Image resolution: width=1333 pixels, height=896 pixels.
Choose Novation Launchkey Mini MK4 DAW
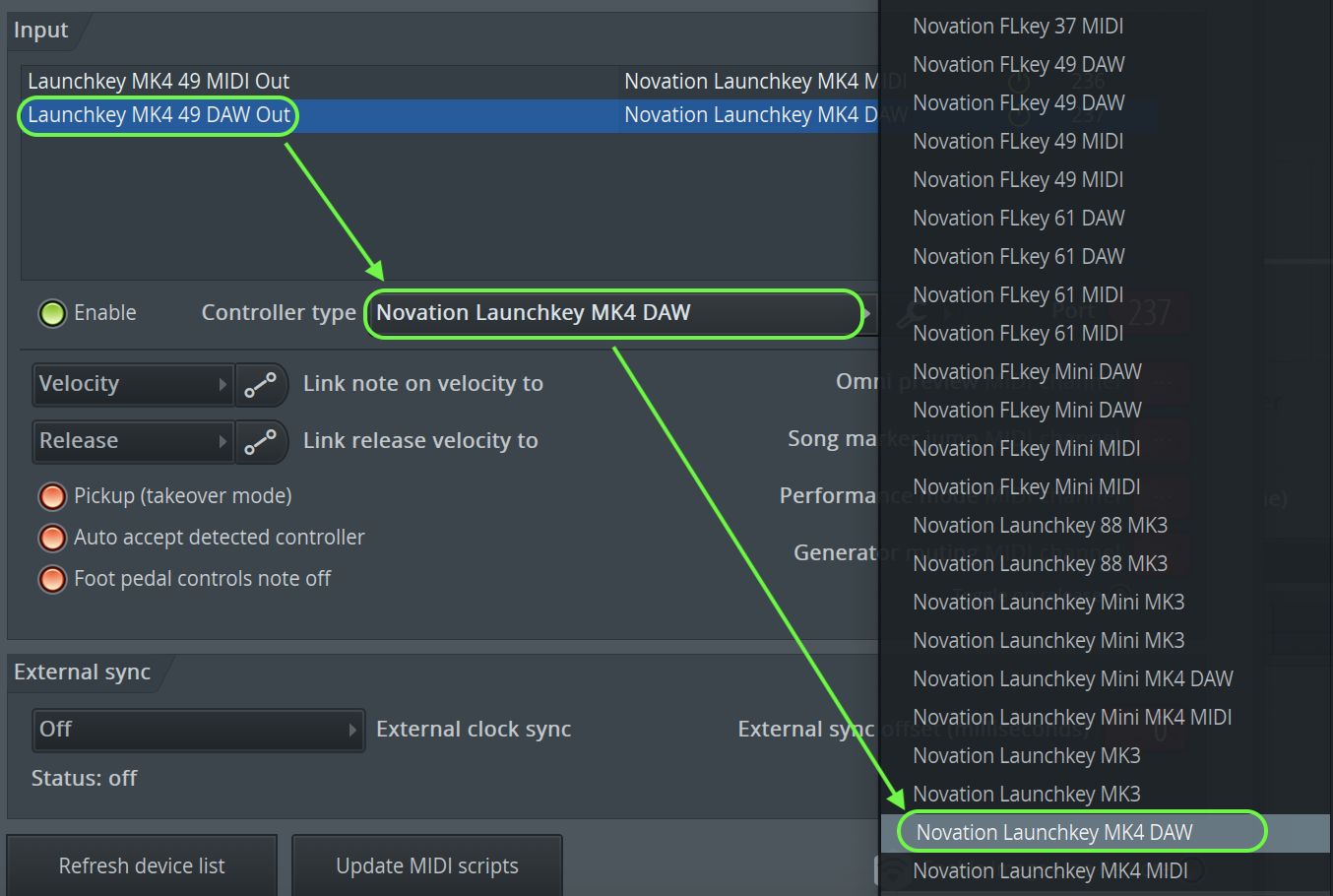tap(1106, 679)
